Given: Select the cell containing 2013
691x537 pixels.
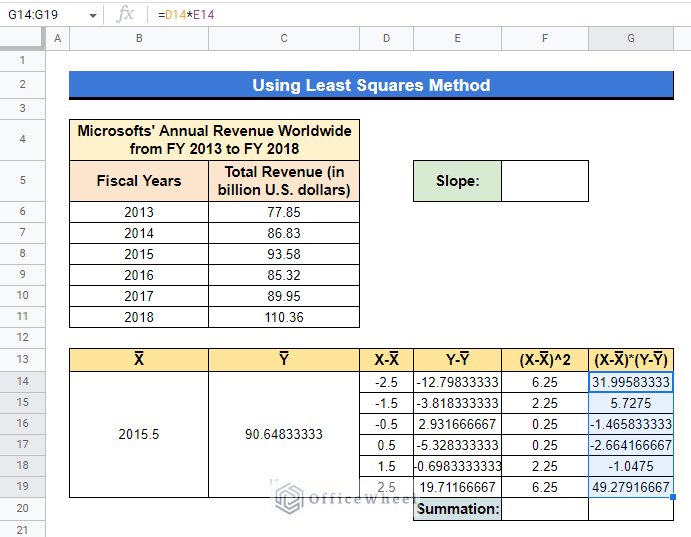Looking at the screenshot, I should tap(139, 212).
